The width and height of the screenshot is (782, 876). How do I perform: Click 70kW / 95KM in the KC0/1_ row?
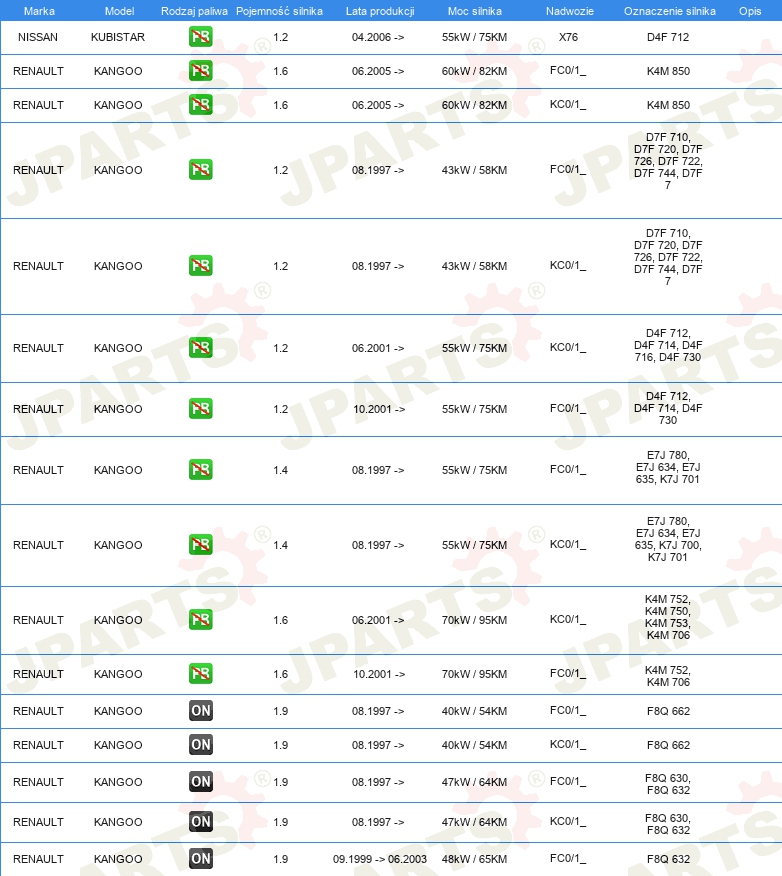(x=474, y=620)
